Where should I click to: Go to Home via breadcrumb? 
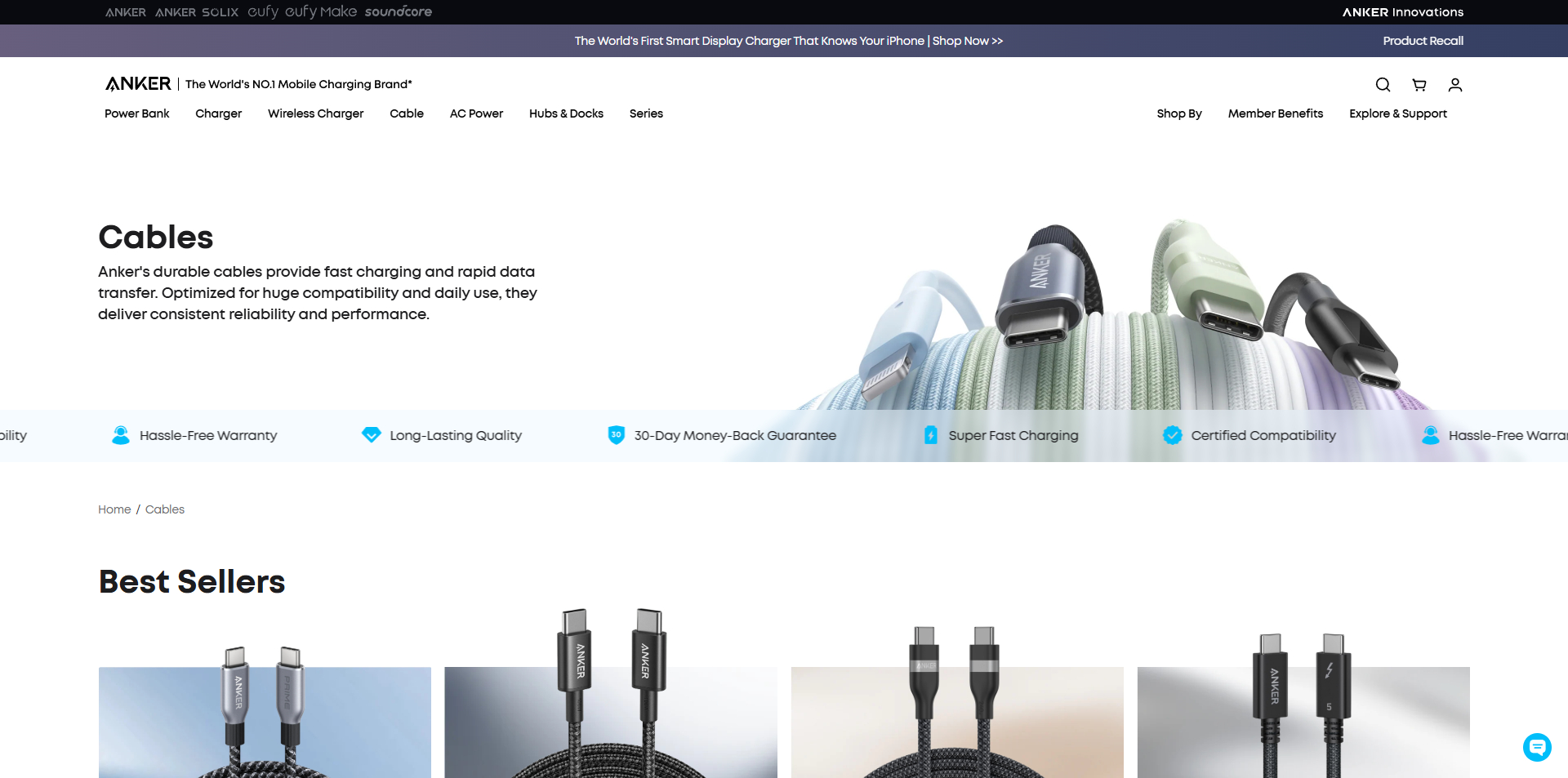114,509
